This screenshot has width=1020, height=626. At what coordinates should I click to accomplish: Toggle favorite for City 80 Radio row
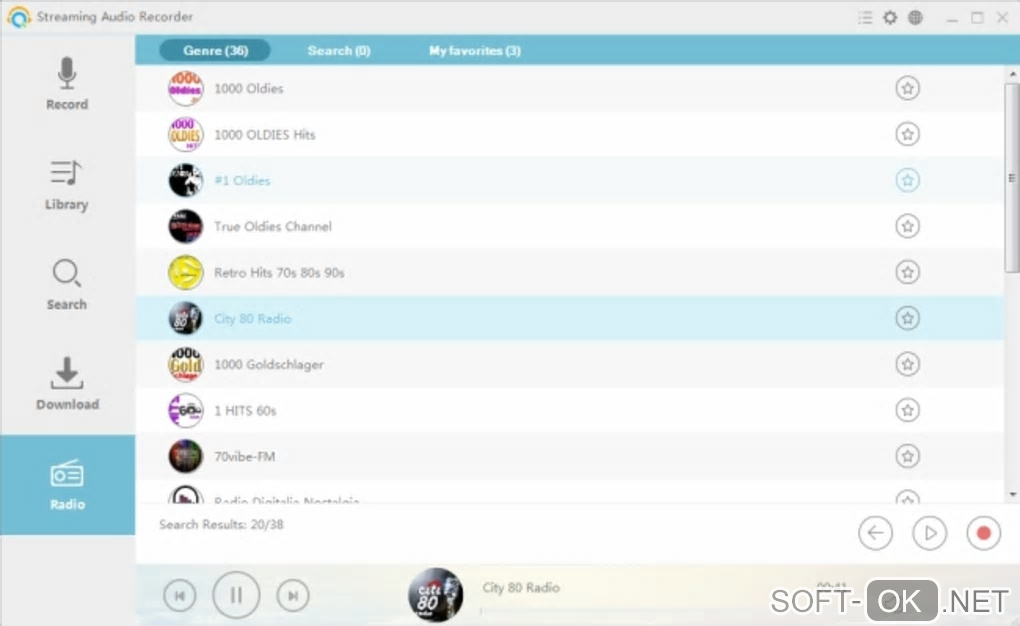pos(907,318)
